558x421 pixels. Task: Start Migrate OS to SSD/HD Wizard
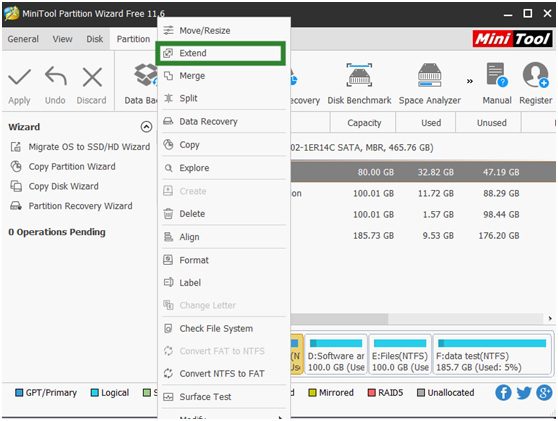pyautogui.click(x=80, y=147)
